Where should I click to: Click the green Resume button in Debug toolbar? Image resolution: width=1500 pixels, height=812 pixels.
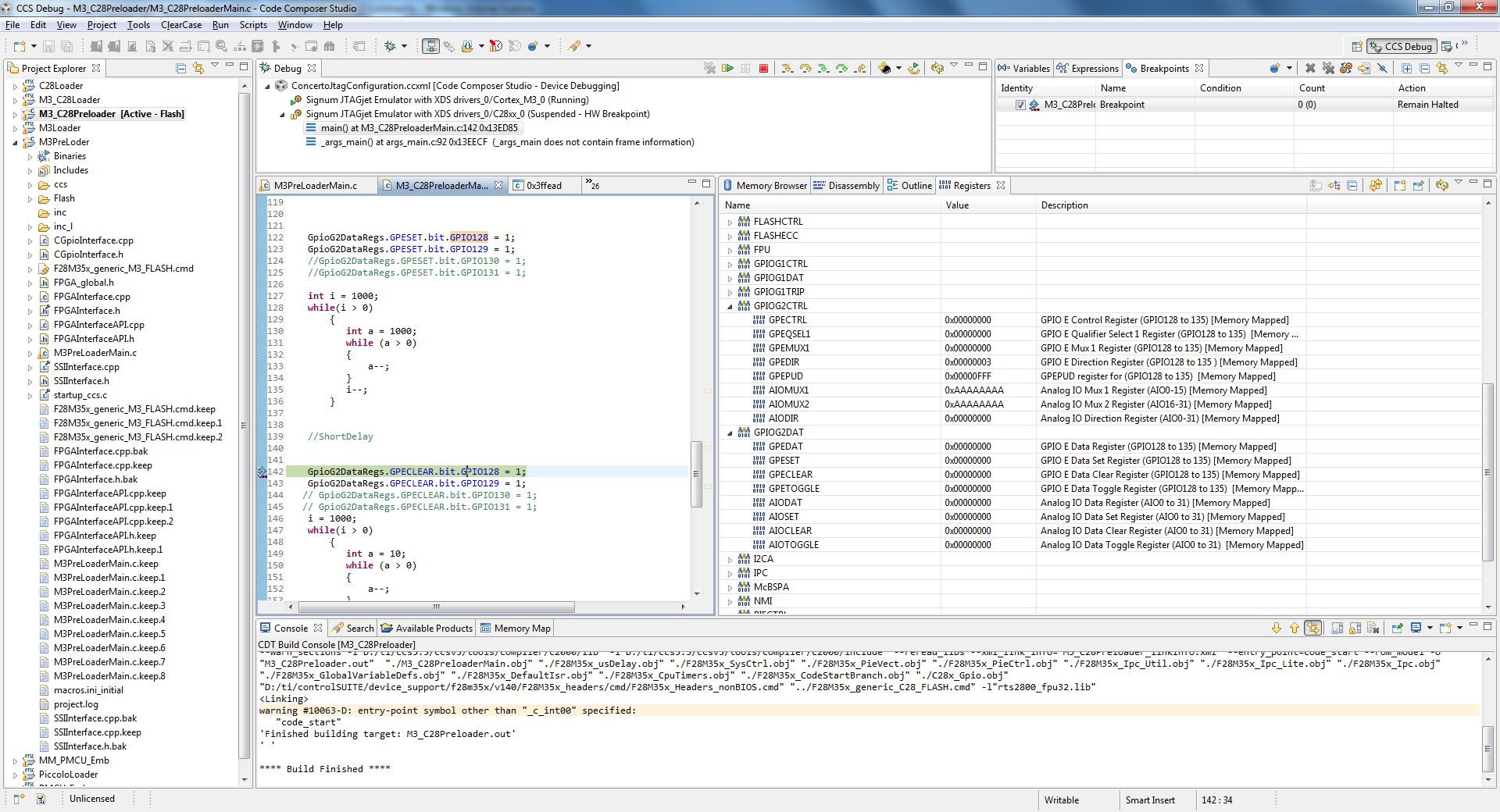pyautogui.click(x=727, y=69)
